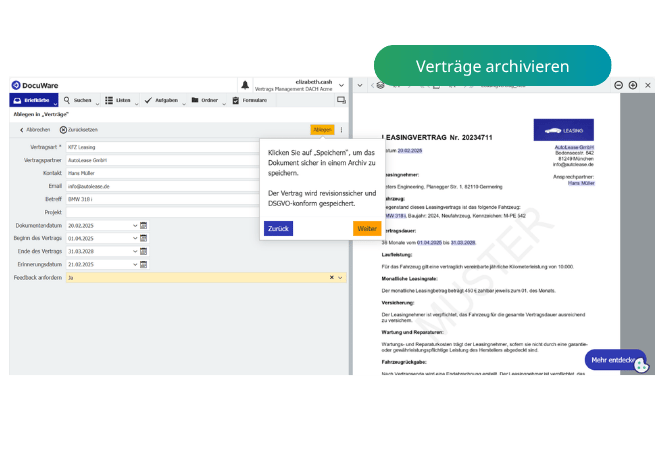Open calendar for Ende des Vertrags

click(144, 251)
